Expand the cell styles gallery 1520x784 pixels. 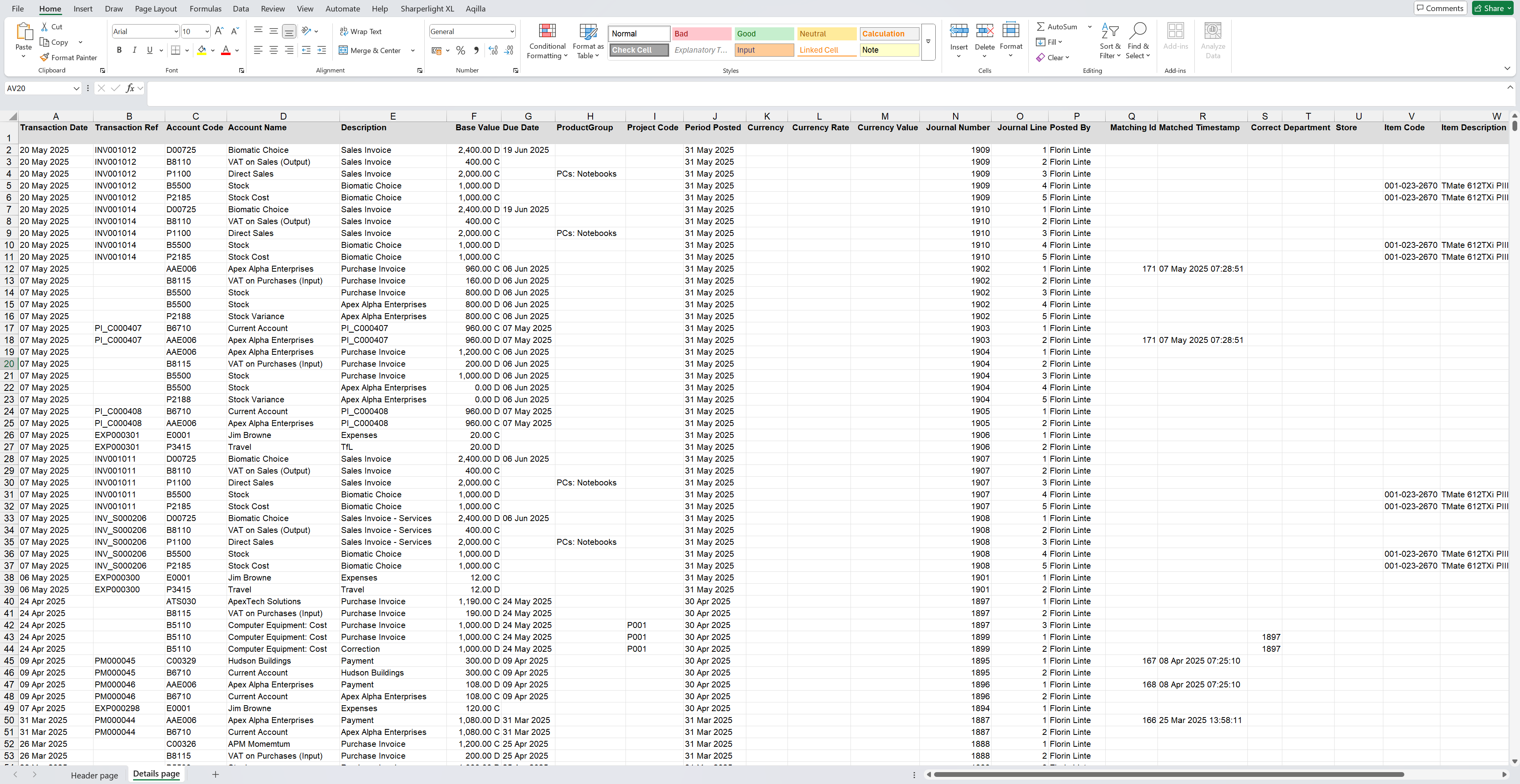click(928, 42)
